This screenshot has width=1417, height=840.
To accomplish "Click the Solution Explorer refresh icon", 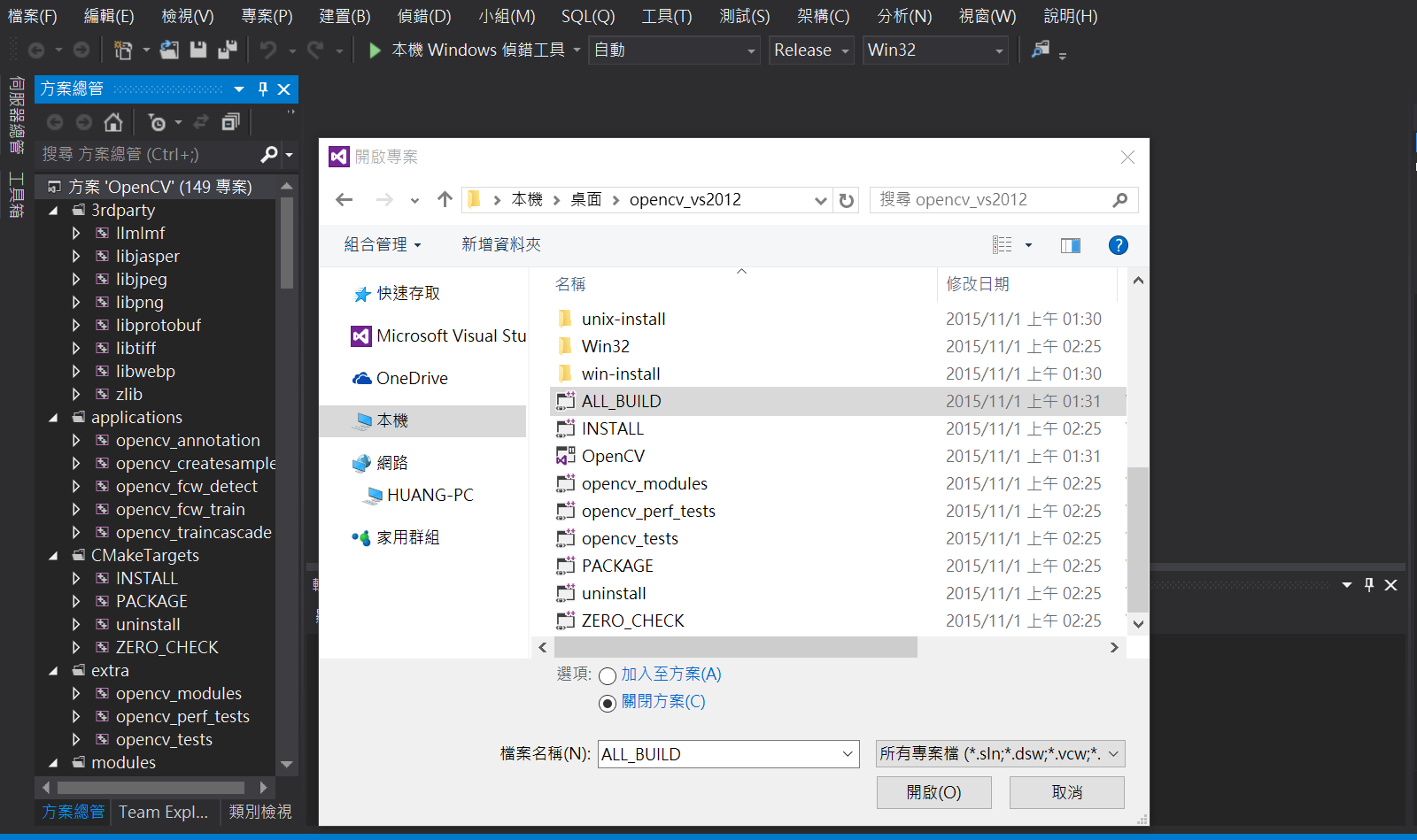I will [x=201, y=122].
